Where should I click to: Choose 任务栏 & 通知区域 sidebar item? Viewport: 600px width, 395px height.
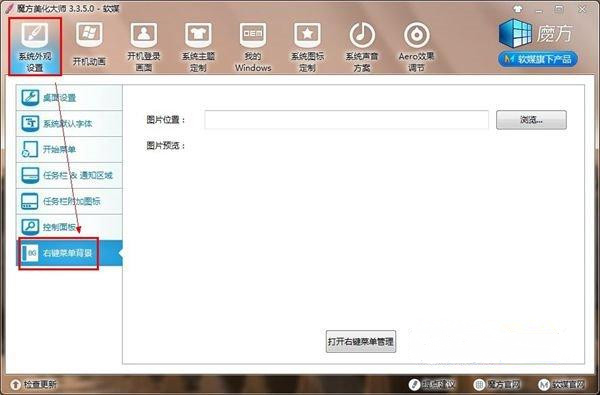pyautogui.click(x=69, y=175)
